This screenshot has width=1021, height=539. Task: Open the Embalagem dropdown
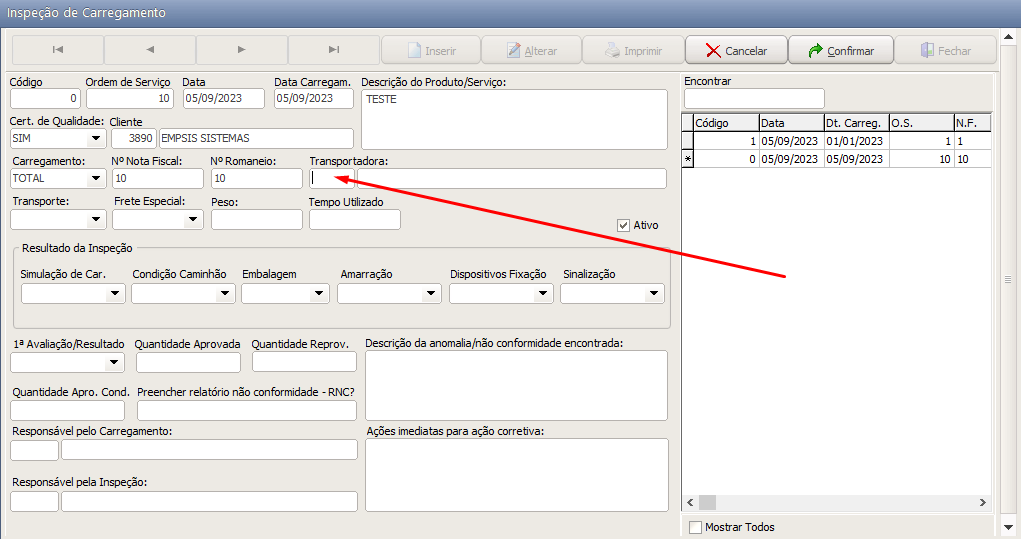(318, 293)
